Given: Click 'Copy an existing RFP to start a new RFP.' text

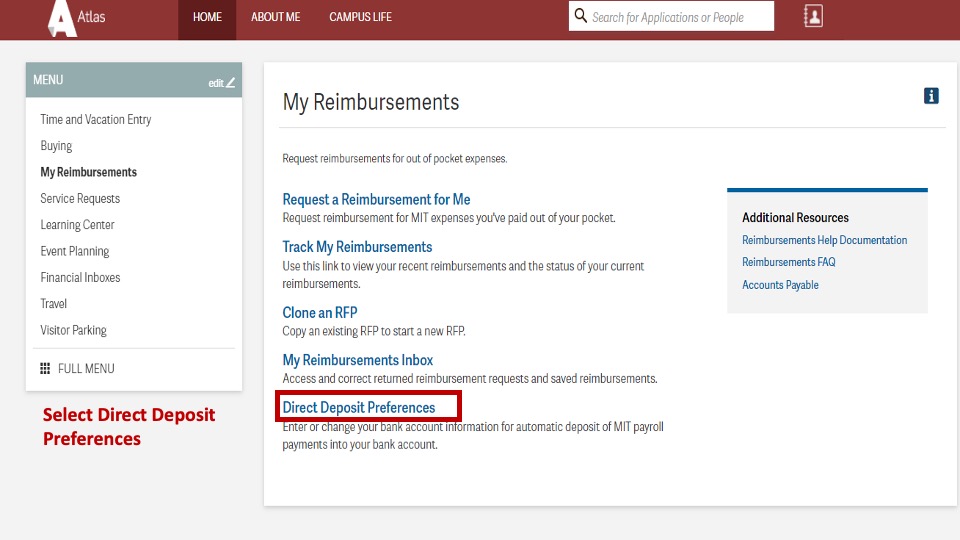Looking at the screenshot, I should tap(373, 331).
